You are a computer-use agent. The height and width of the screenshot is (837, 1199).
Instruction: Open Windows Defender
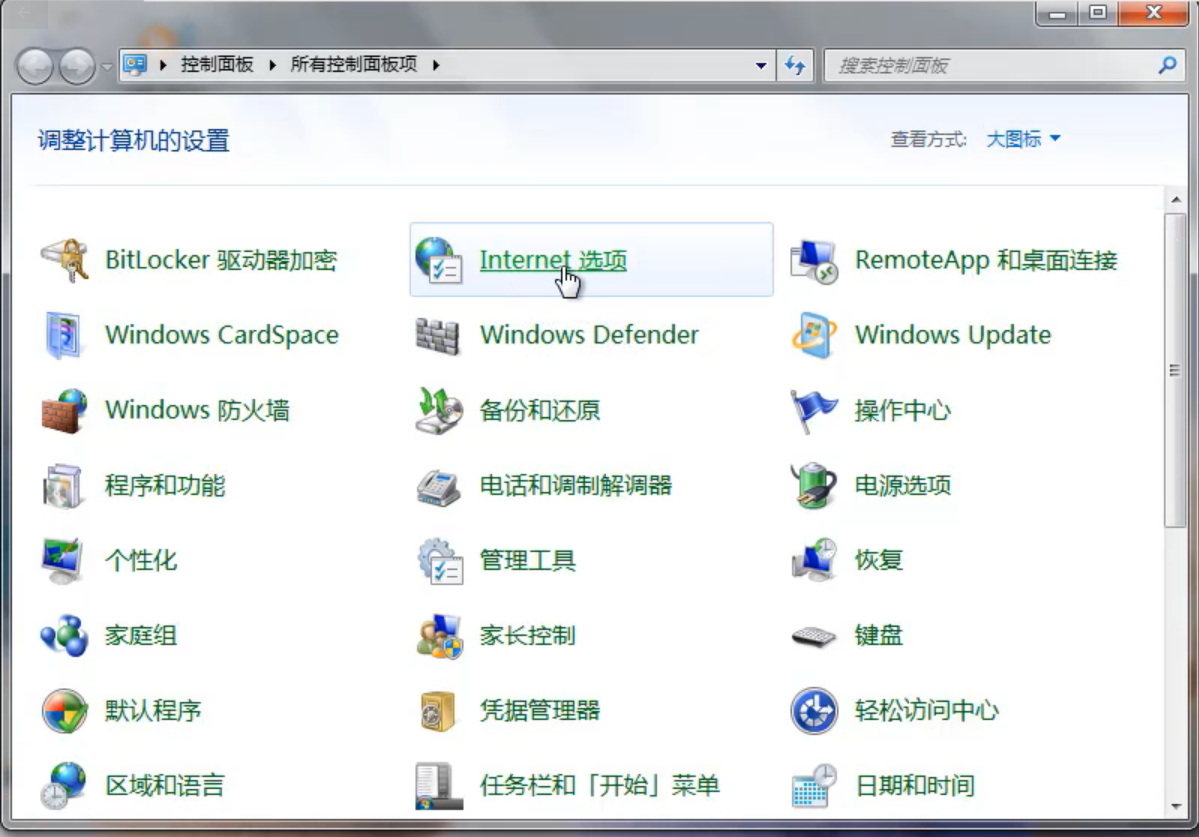[x=588, y=335]
